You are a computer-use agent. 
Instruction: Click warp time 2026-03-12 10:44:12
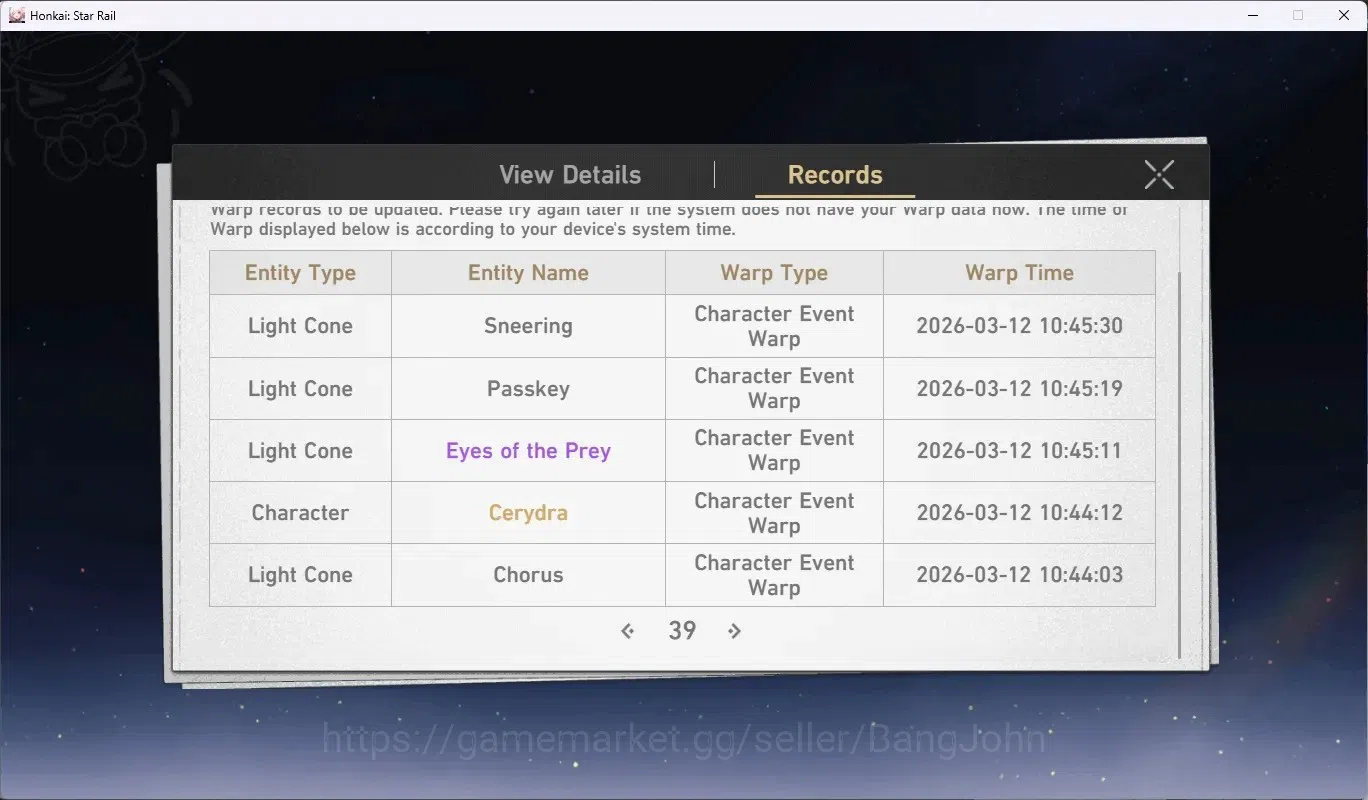coord(1019,513)
